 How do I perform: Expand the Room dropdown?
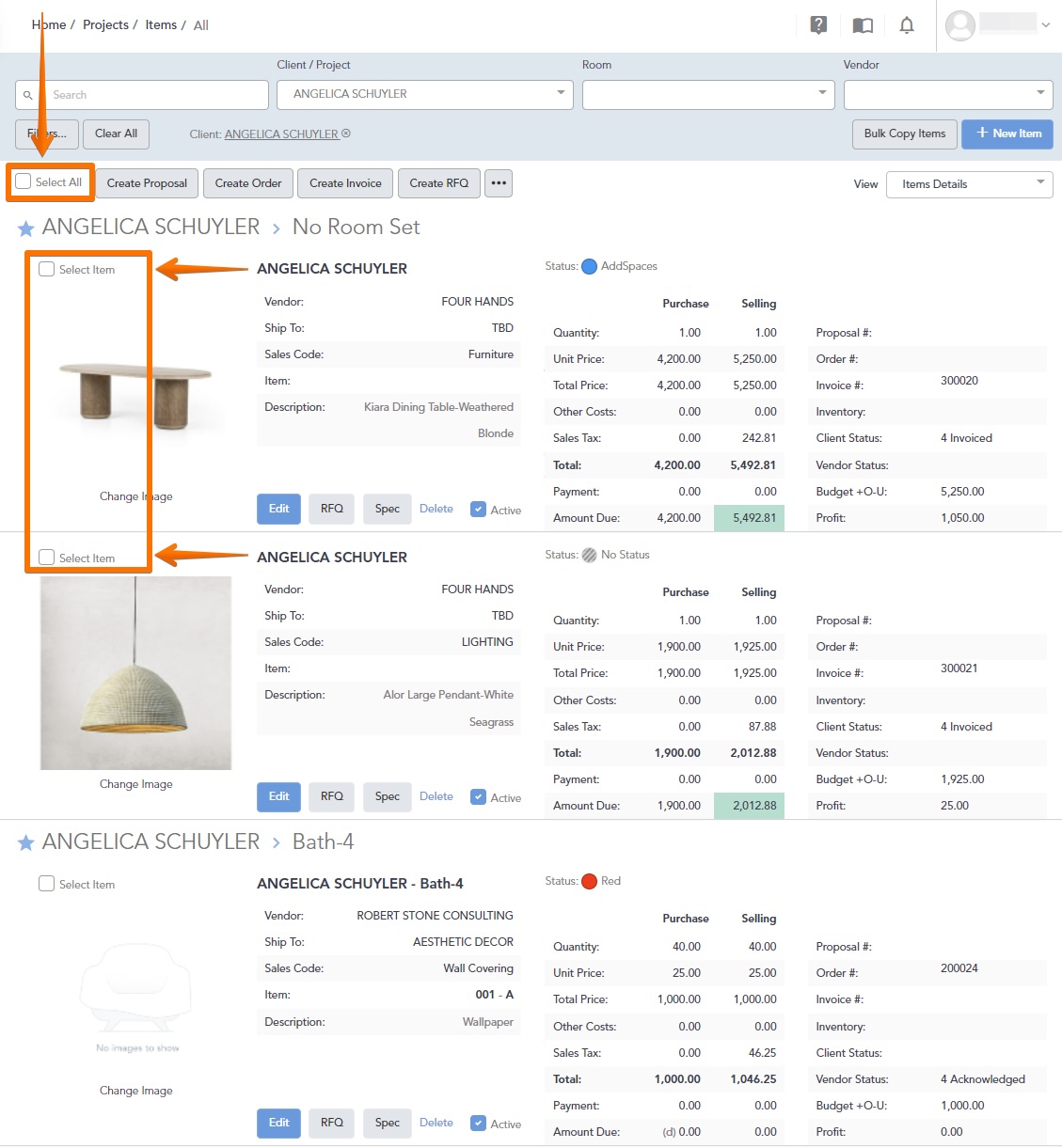point(708,94)
